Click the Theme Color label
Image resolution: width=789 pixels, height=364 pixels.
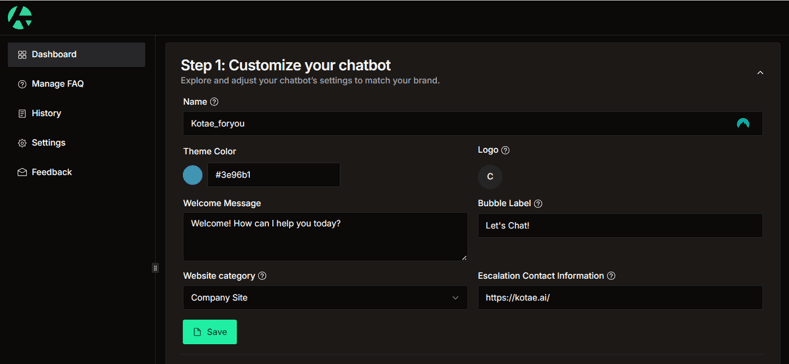(209, 151)
